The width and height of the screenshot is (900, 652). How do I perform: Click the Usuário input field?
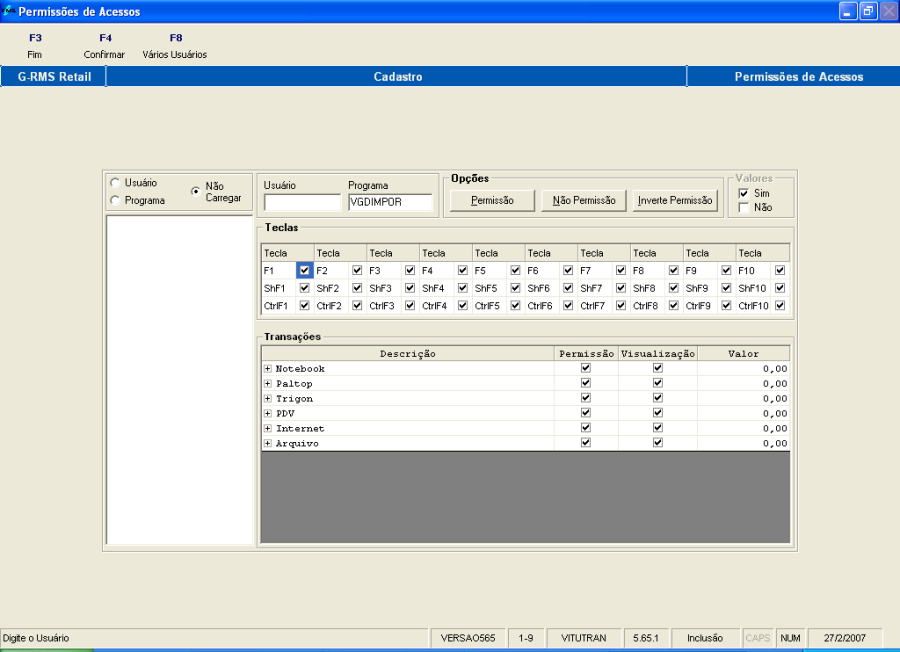[x=302, y=203]
